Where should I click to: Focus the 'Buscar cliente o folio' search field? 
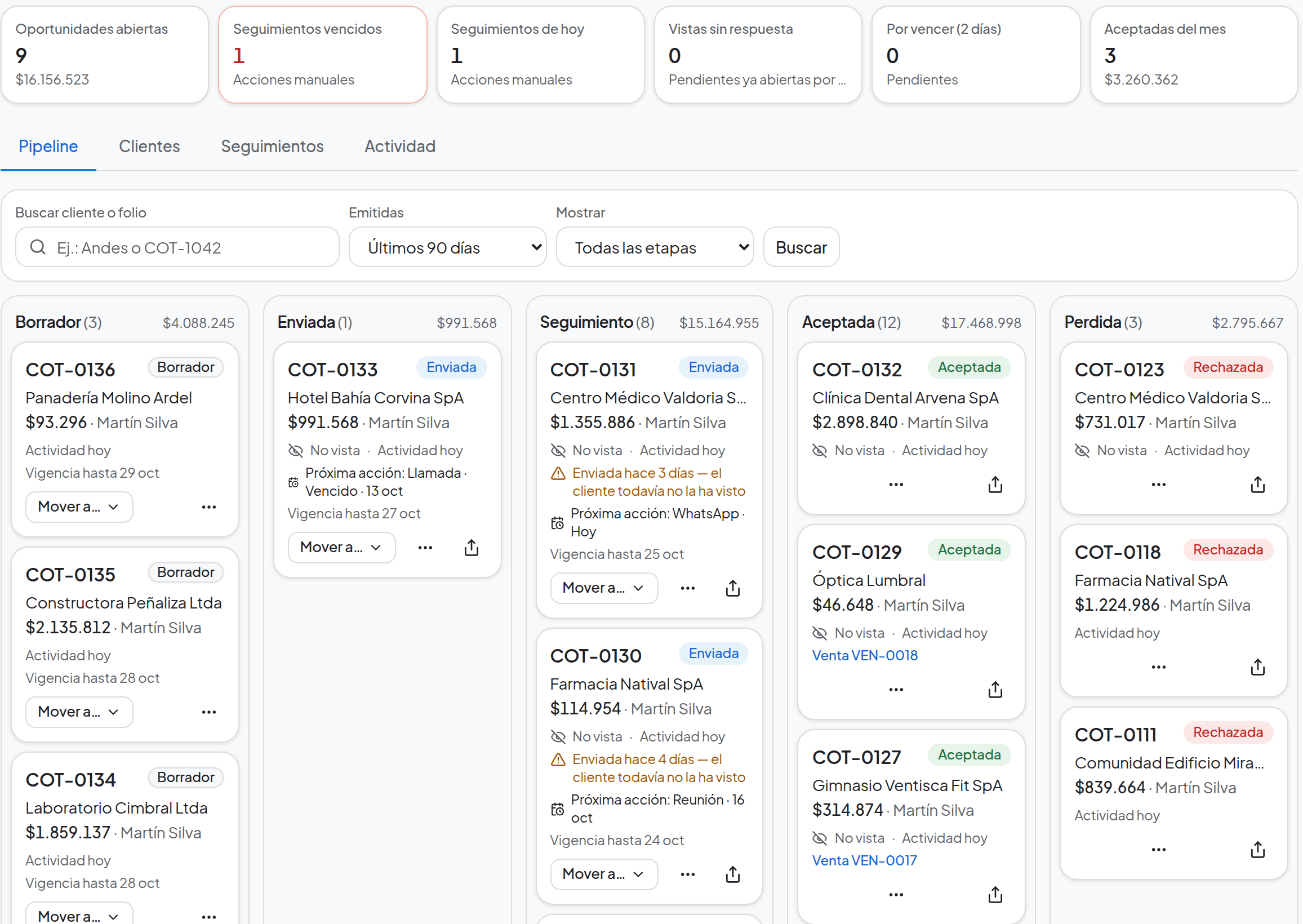tap(177, 247)
